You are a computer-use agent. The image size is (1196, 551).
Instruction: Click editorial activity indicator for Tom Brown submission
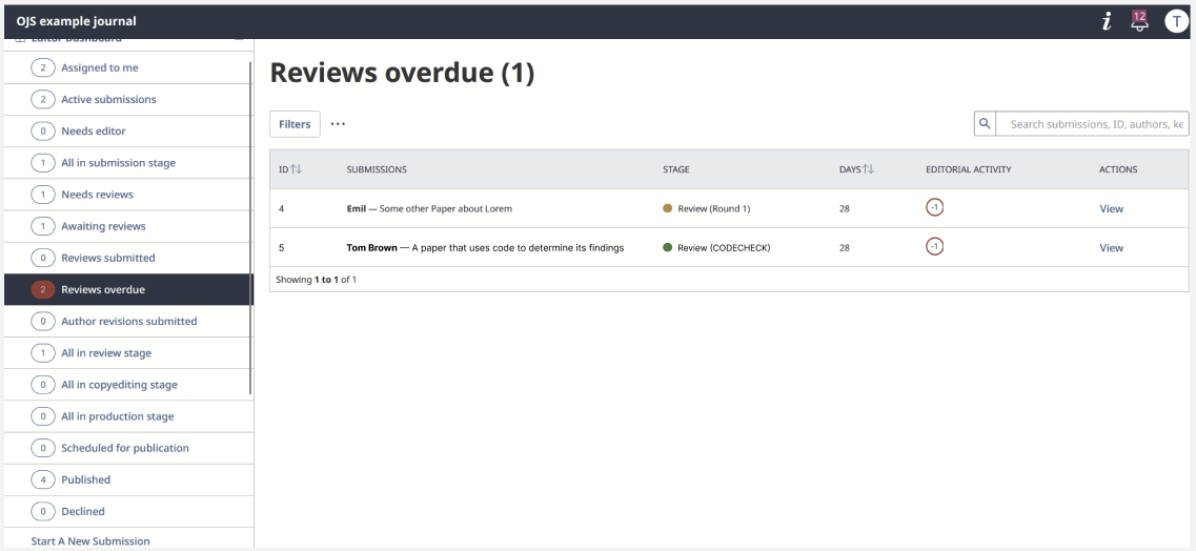click(935, 247)
